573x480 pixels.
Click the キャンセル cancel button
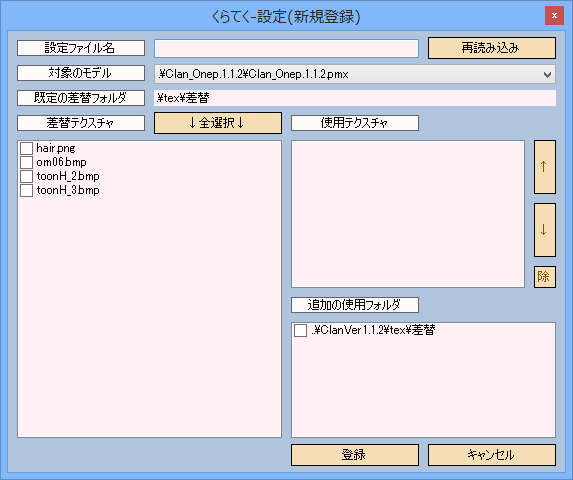(x=492, y=455)
